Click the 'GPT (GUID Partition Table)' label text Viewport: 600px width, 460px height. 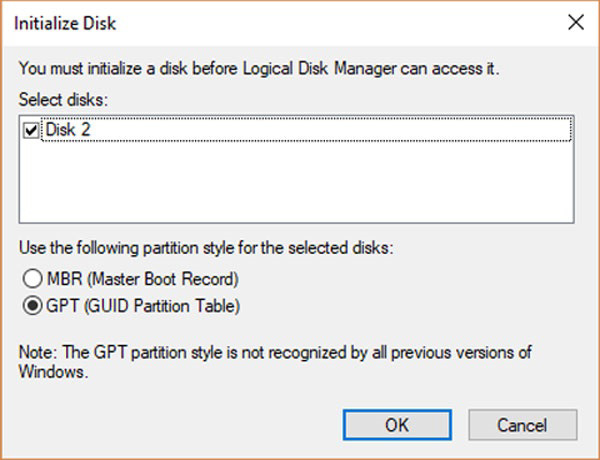point(141,304)
